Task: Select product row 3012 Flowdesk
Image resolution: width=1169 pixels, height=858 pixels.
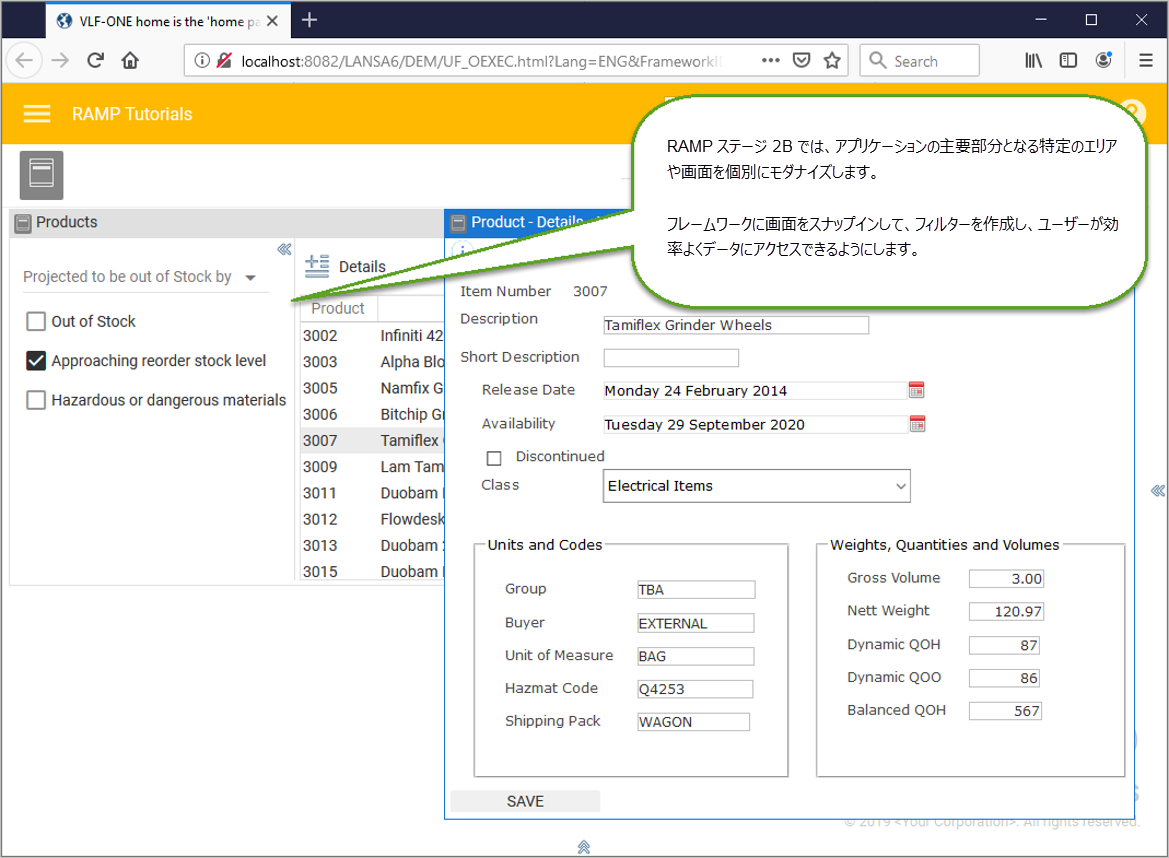Action: coord(373,519)
